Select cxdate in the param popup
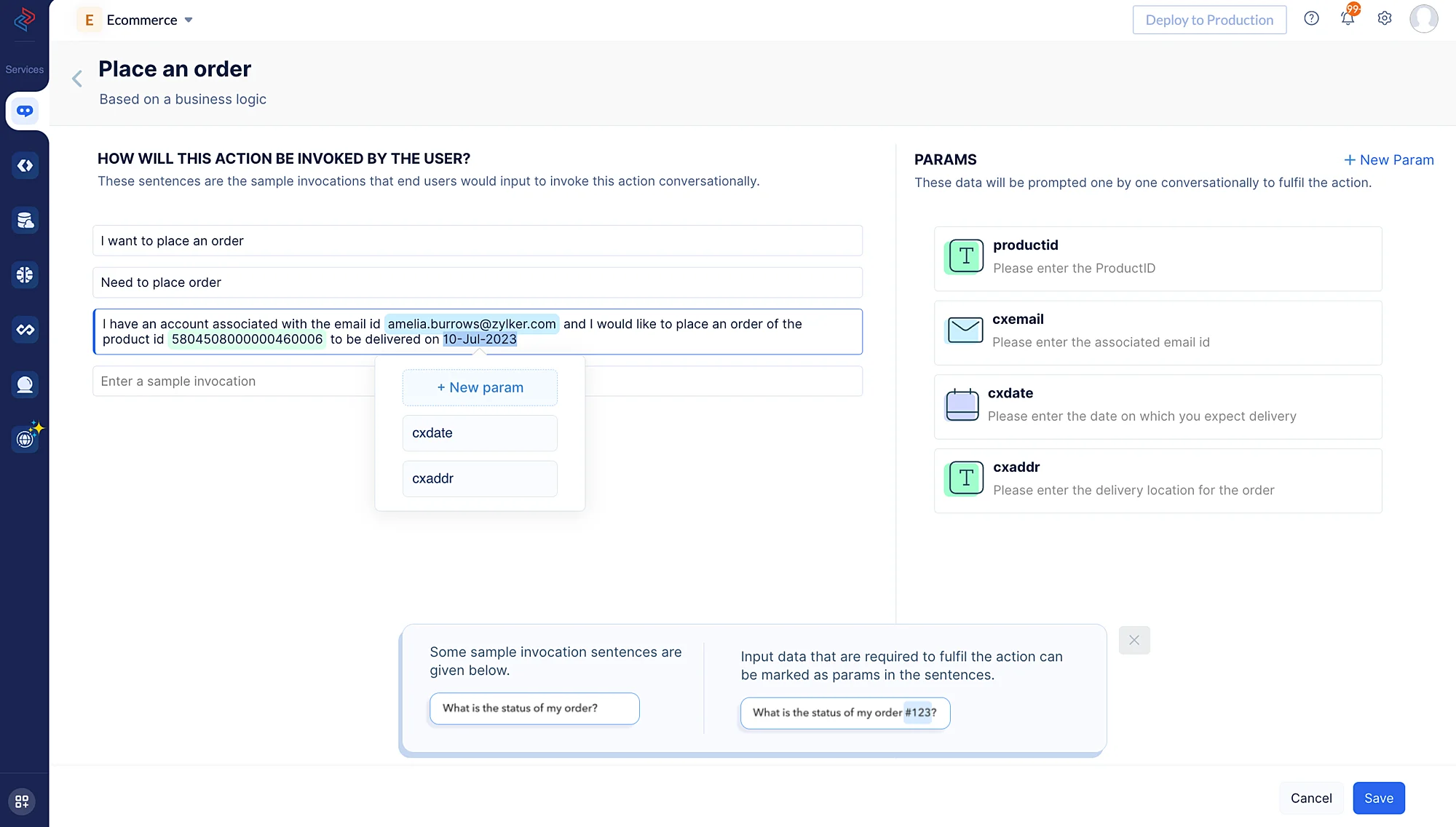Image resolution: width=1456 pixels, height=827 pixels. click(480, 433)
